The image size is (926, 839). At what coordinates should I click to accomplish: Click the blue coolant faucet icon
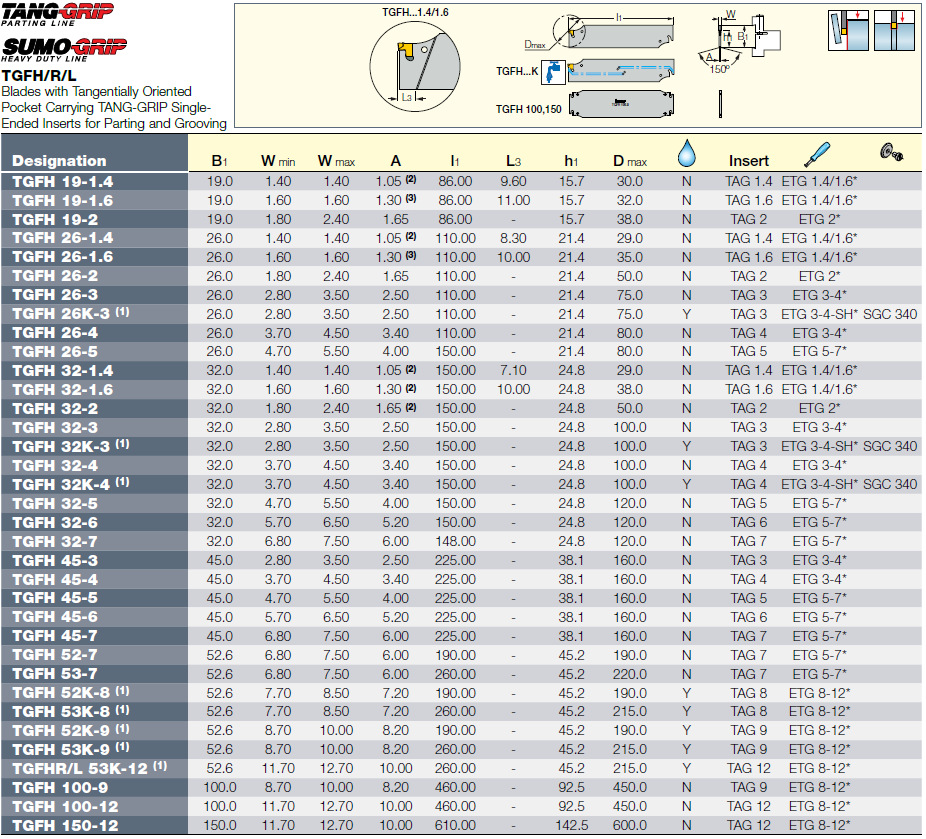[x=553, y=72]
